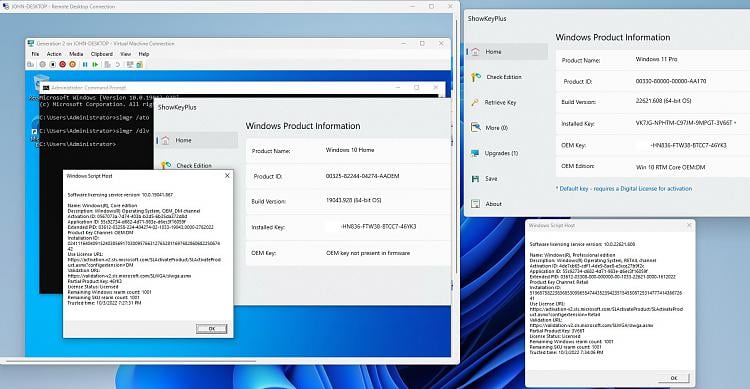
Task: Click the grey Start VM toolbar icon
Action: (x=43, y=65)
